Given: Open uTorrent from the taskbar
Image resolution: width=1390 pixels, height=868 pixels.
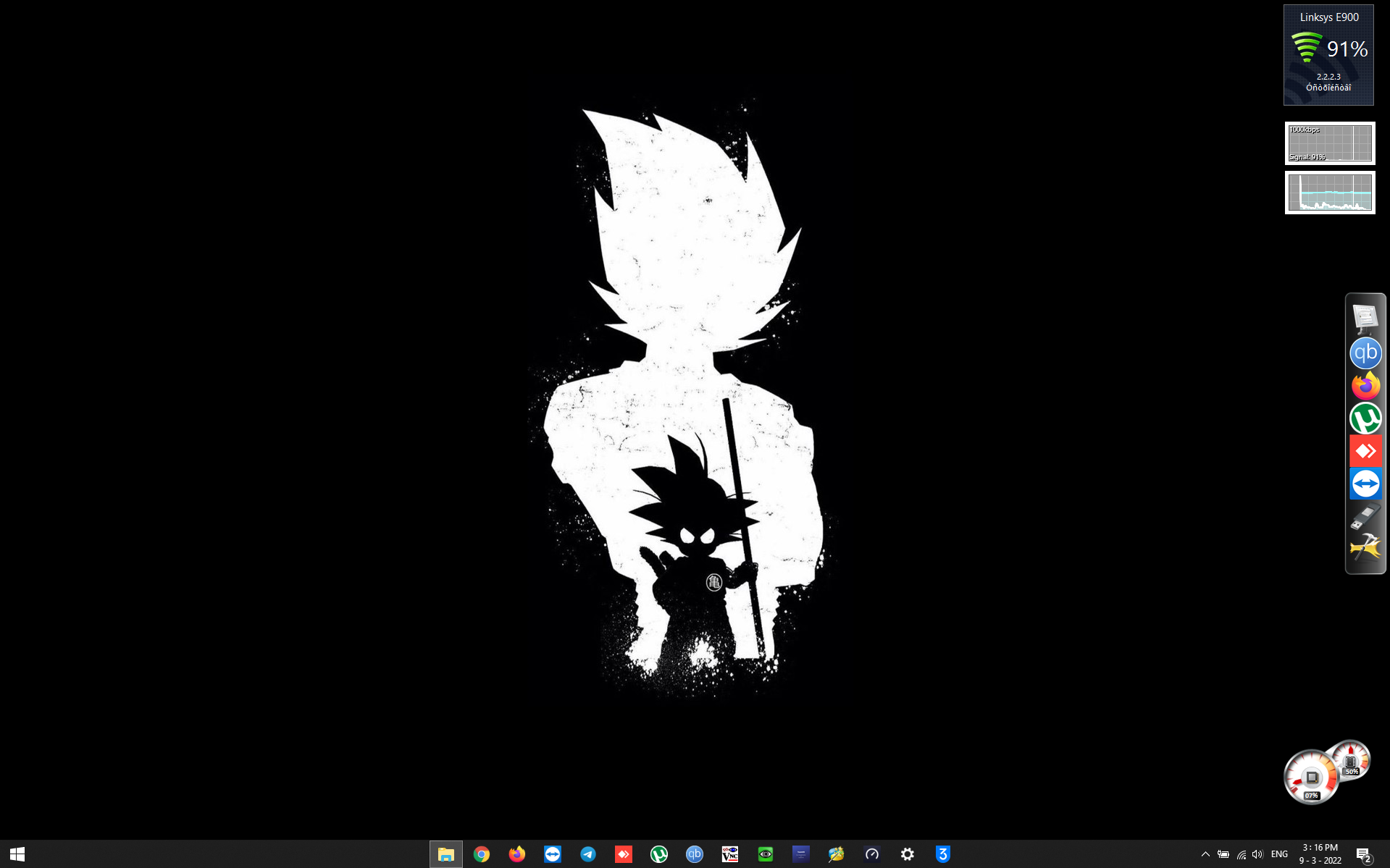Looking at the screenshot, I should (659, 854).
